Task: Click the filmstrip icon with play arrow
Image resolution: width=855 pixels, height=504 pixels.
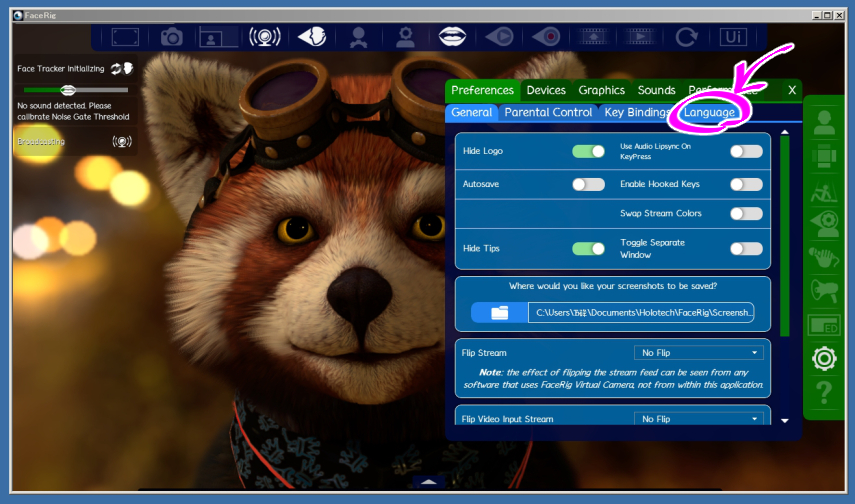Action: [x=640, y=37]
